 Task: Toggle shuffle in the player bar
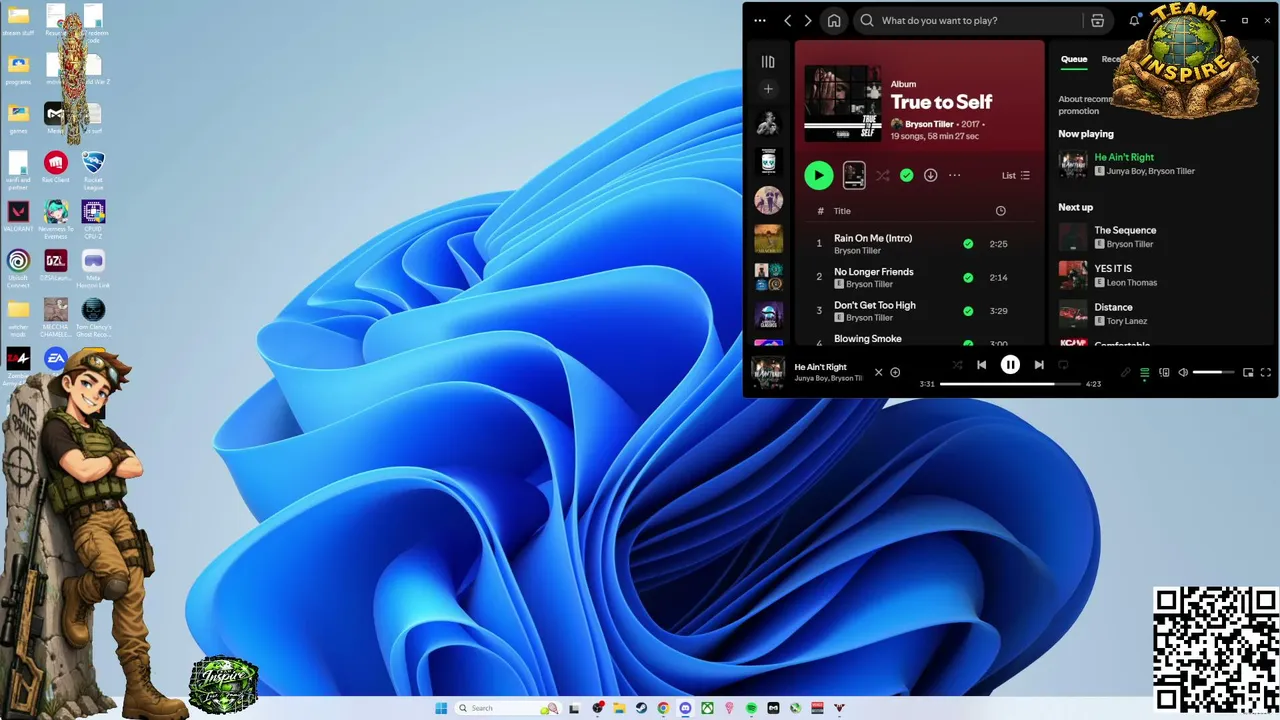click(957, 365)
